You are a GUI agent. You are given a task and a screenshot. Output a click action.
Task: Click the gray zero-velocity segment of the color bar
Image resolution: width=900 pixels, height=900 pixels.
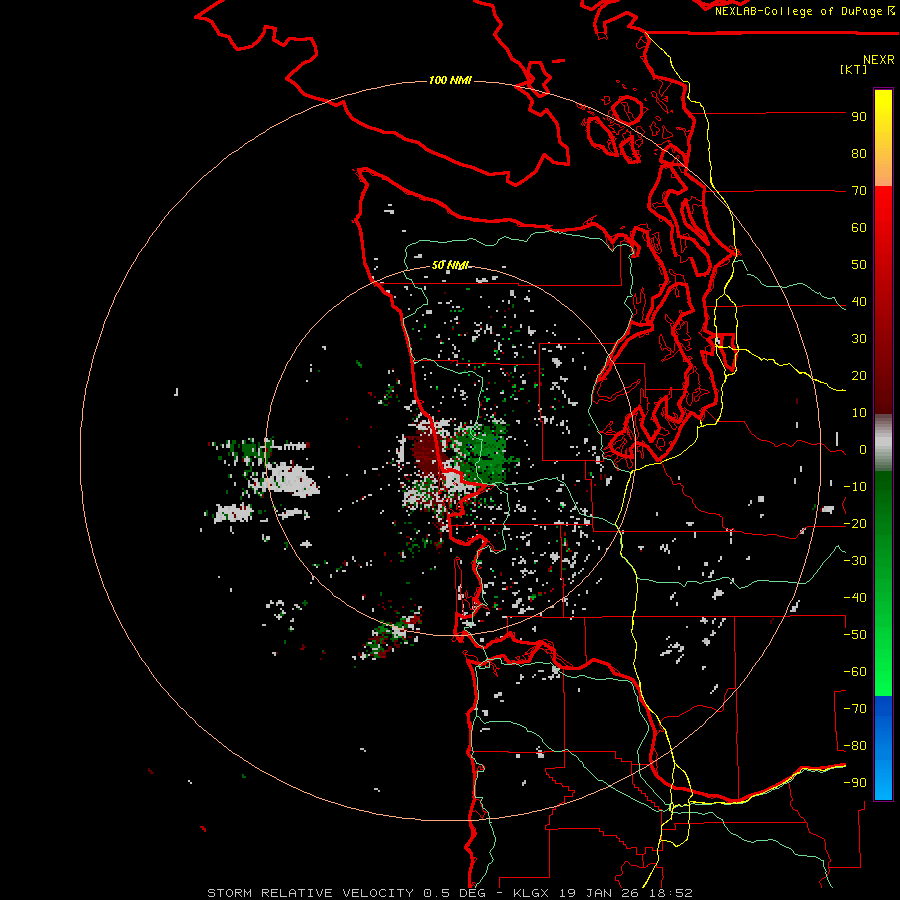(x=883, y=443)
